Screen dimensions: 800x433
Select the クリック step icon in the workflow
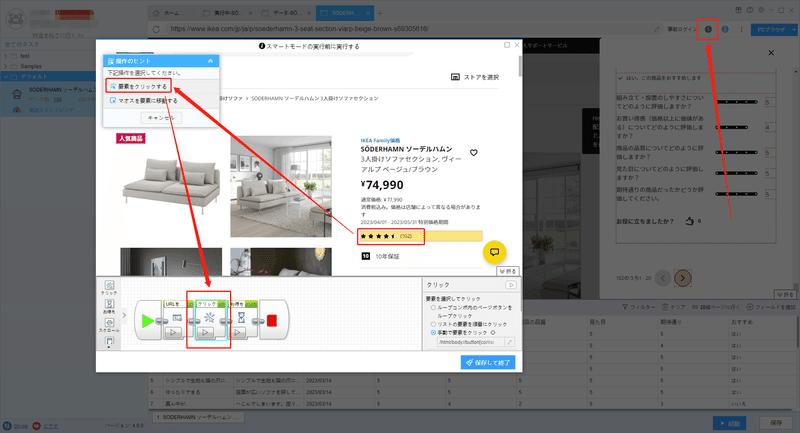pos(209,318)
